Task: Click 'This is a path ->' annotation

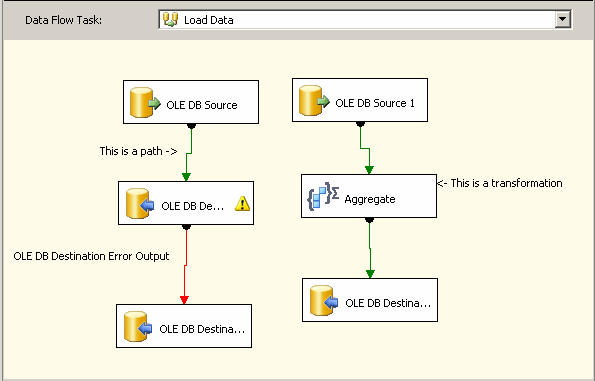Action: 139,151
